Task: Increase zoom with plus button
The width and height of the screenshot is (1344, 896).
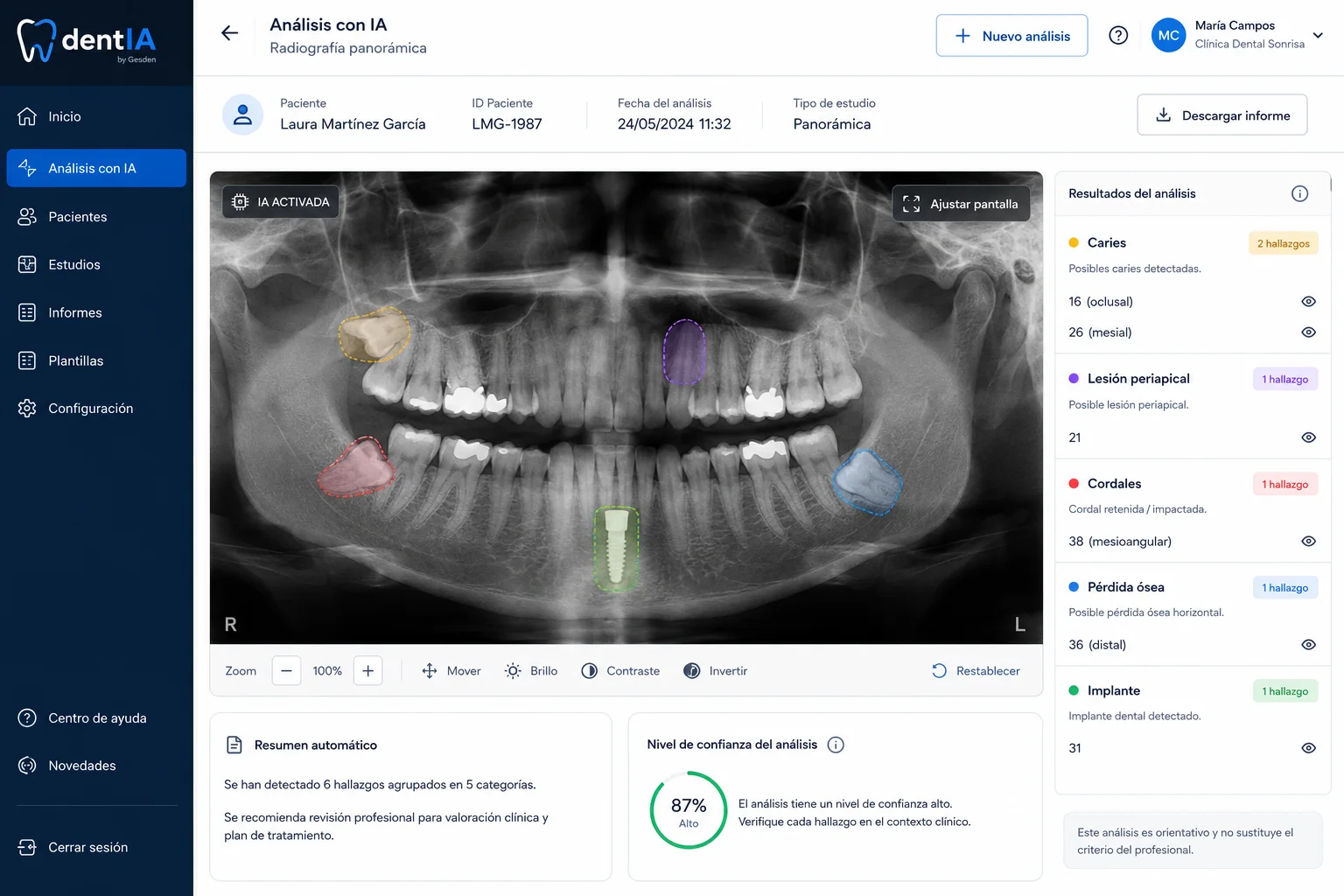Action: [367, 671]
